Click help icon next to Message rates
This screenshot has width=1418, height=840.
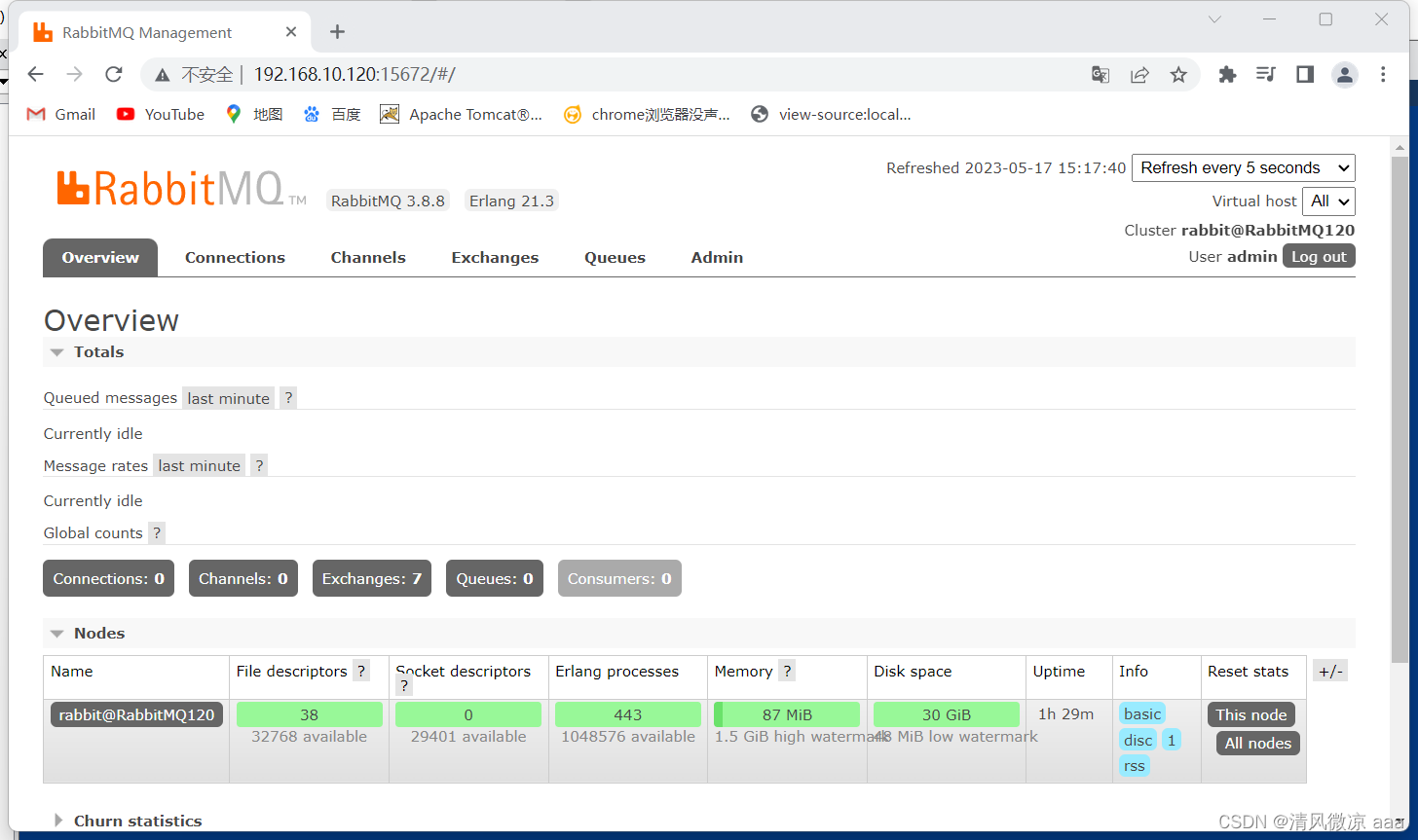(259, 465)
